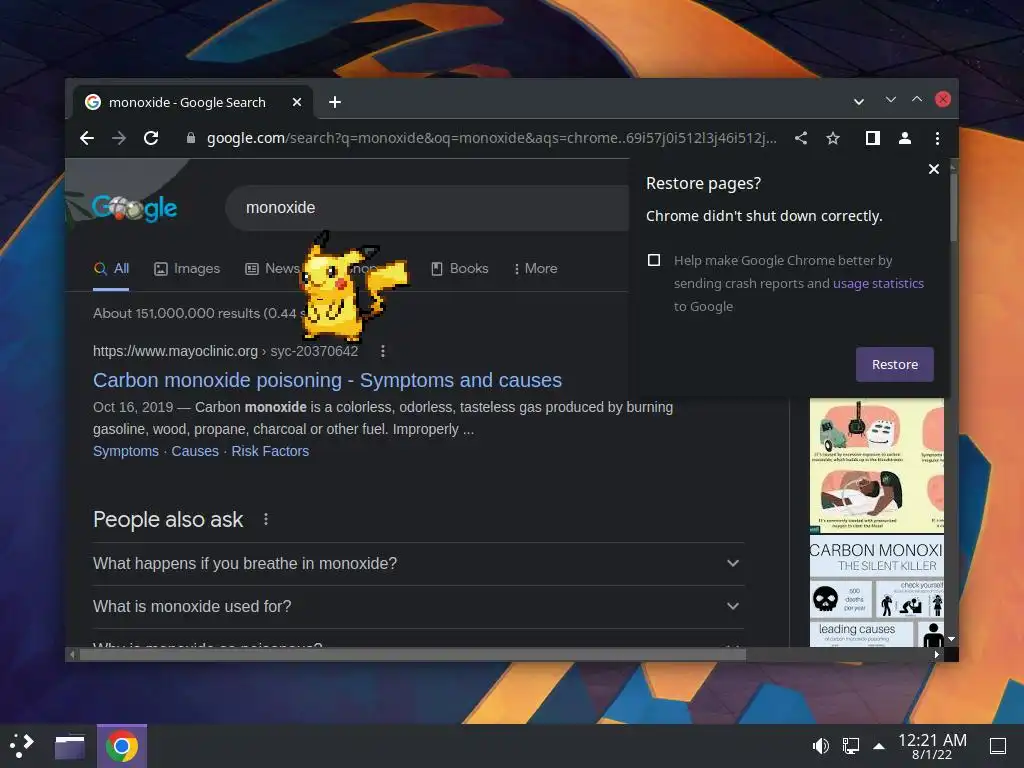
Task: Open the Silent Killer infographic thumbnail
Action: [x=876, y=592]
